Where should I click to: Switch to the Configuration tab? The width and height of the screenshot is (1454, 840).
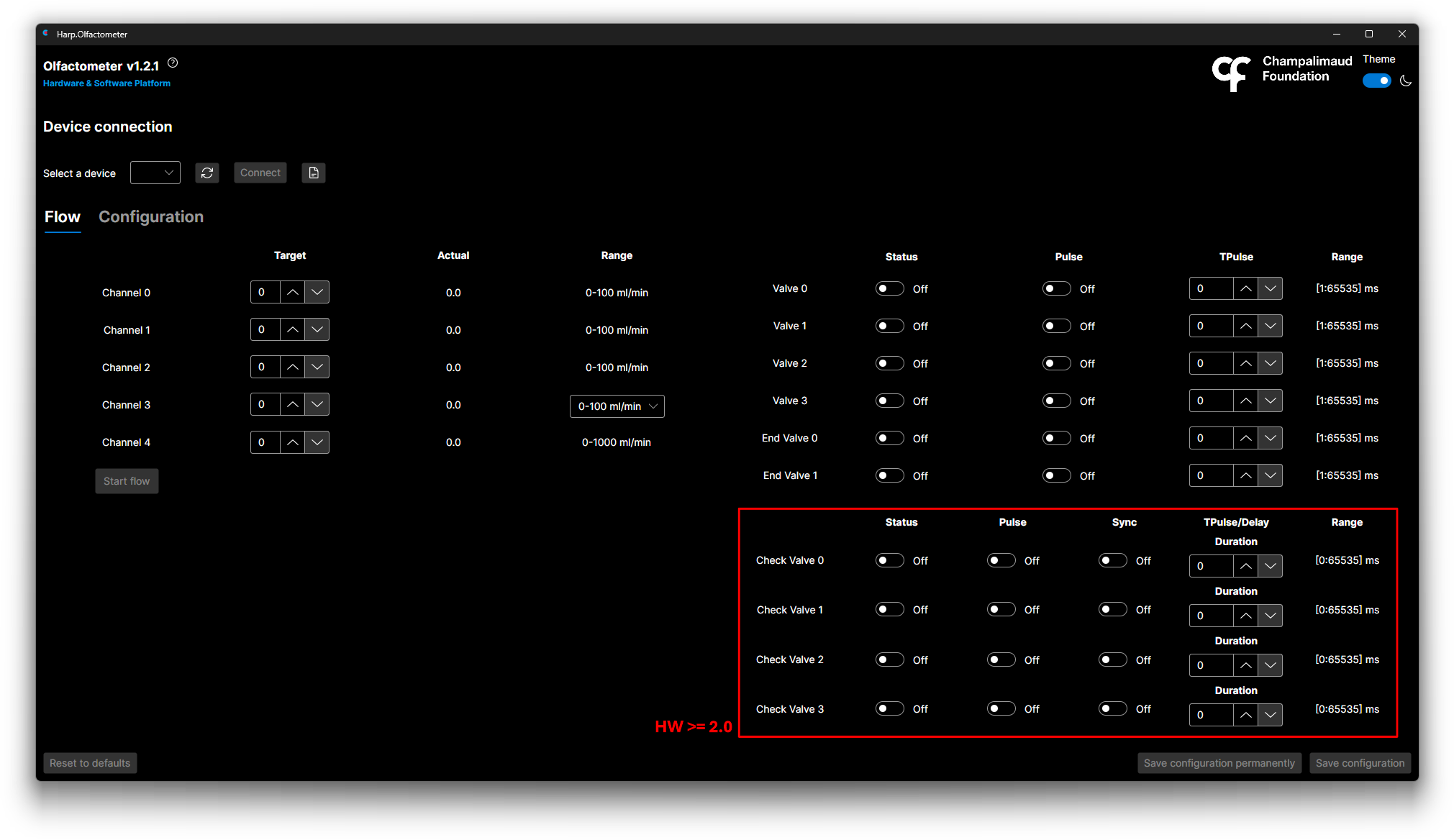point(151,217)
